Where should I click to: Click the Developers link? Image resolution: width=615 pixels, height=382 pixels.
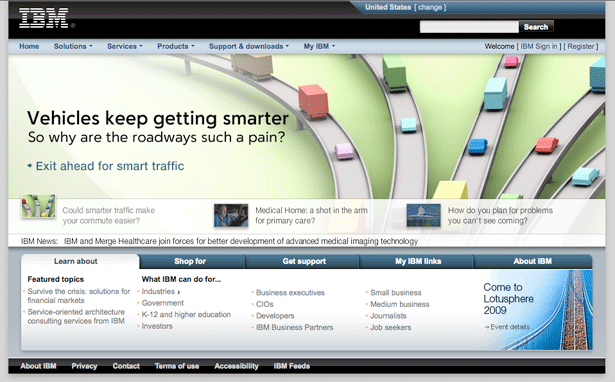click(275, 316)
